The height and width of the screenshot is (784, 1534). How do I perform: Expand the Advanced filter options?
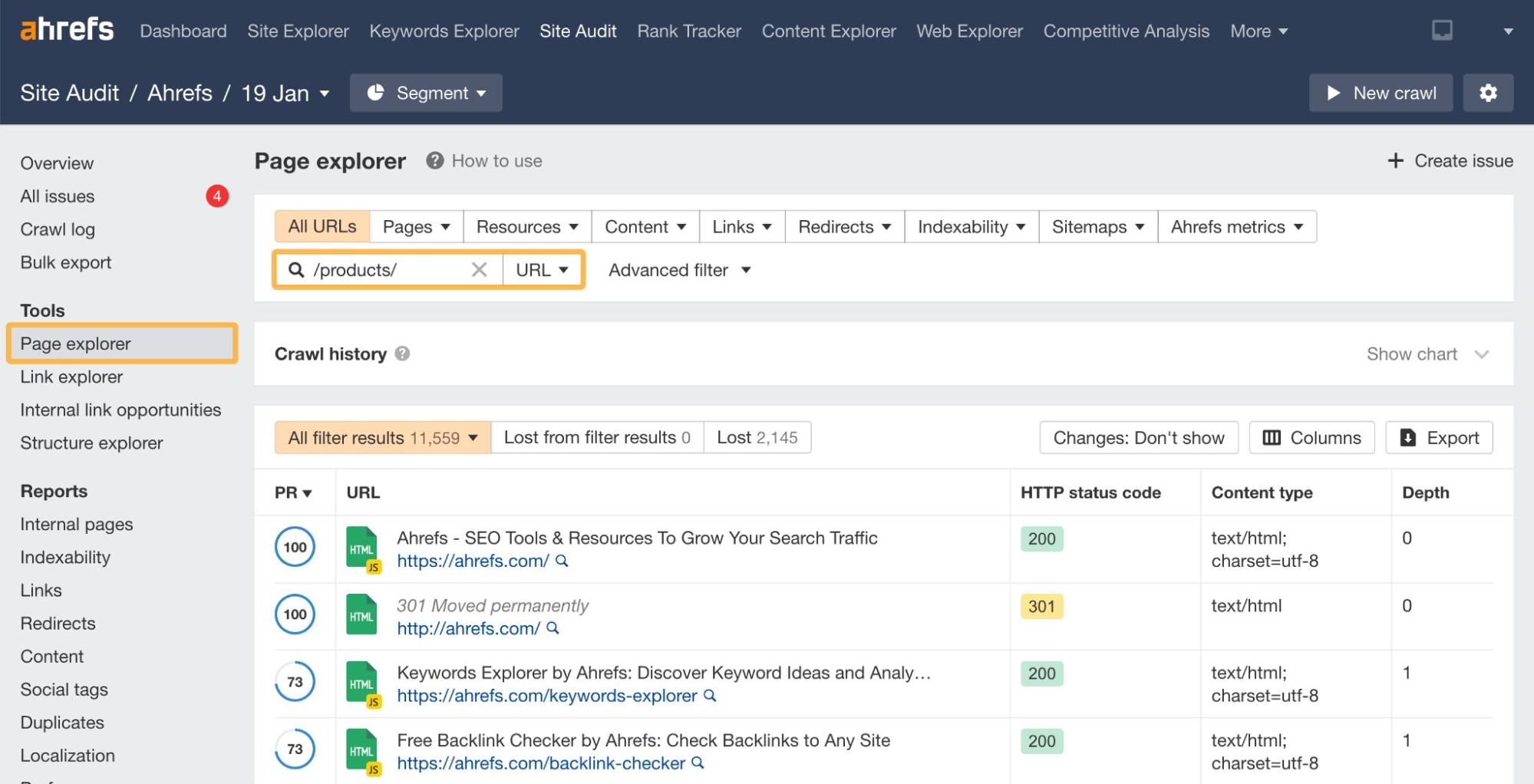pyautogui.click(x=678, y=270)
